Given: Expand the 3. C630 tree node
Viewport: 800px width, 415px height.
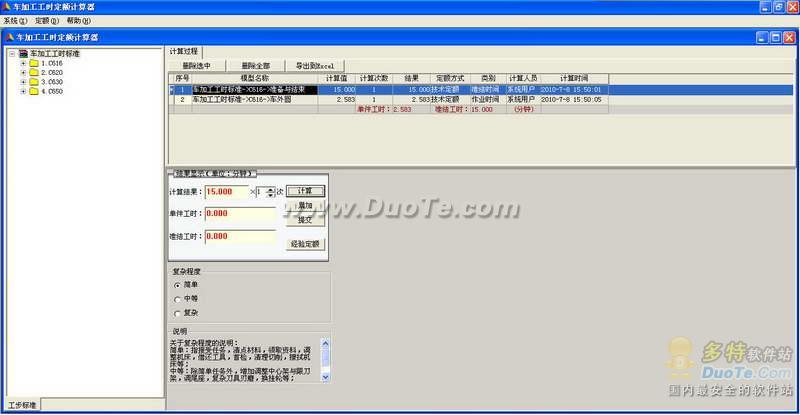Looking at the screenshot, I should [x=22, y=82].
